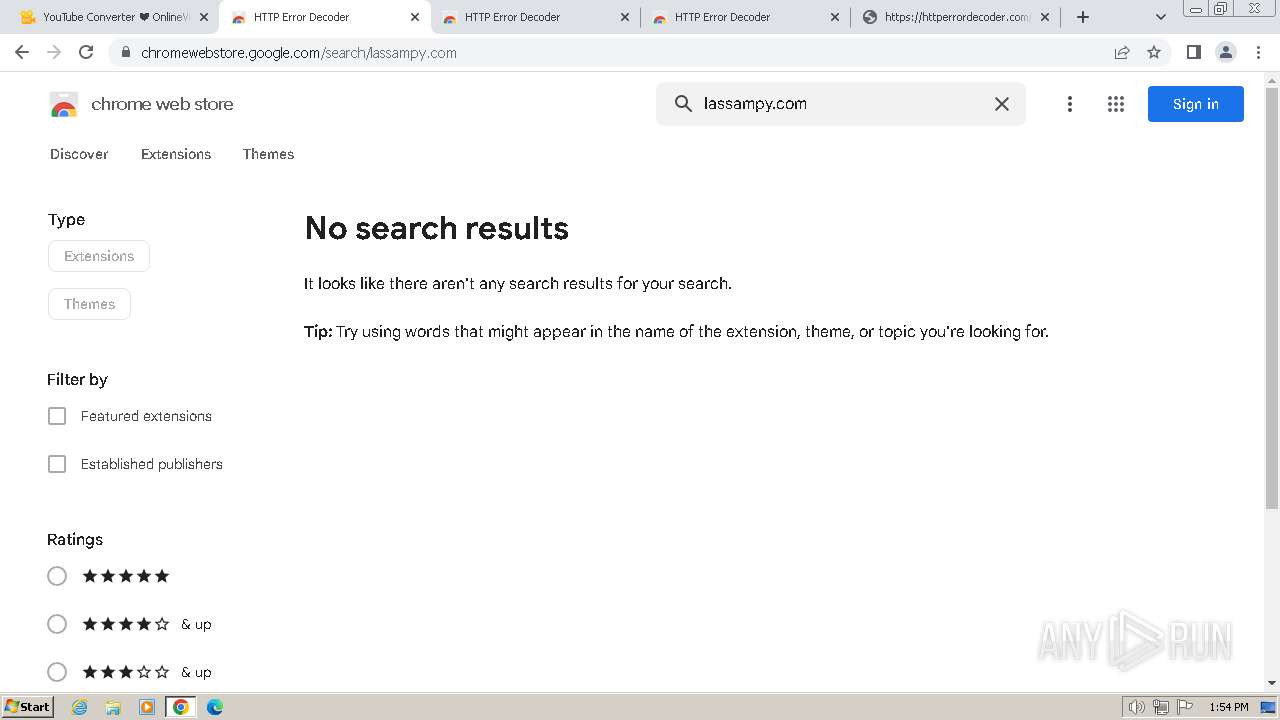1280x720 pixels.
Task: Filter type by Extensions chip
Action: 99,256
